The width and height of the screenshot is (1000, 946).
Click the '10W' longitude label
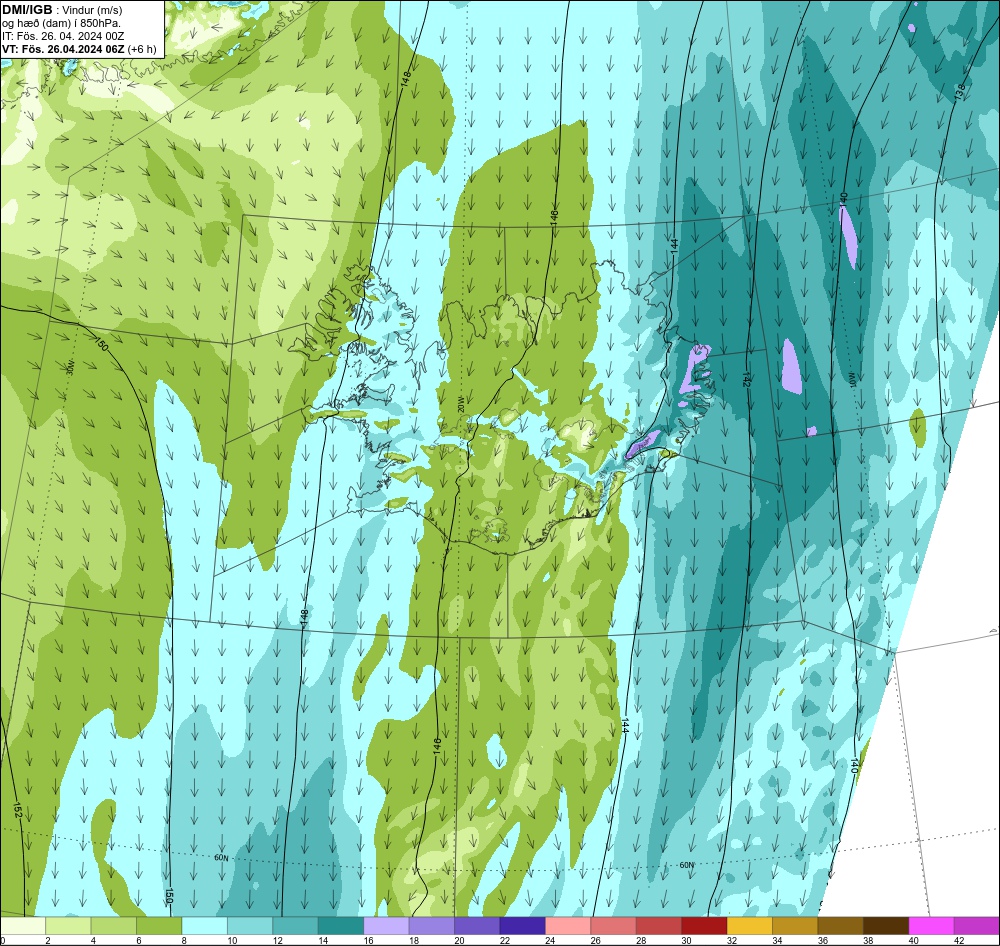point(850,378)
